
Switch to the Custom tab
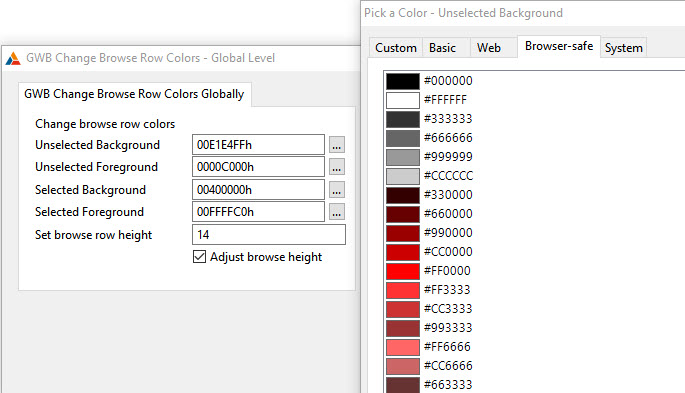396,48
